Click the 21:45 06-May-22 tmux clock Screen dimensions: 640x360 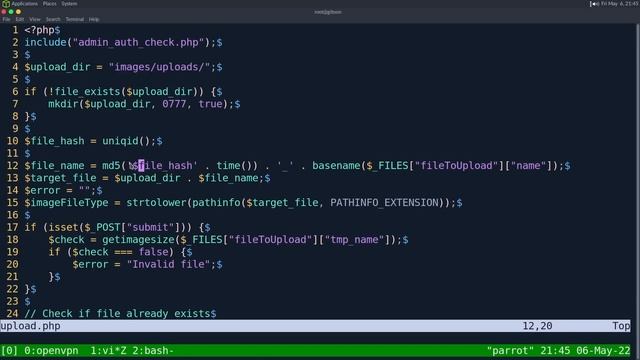point(585,351)
